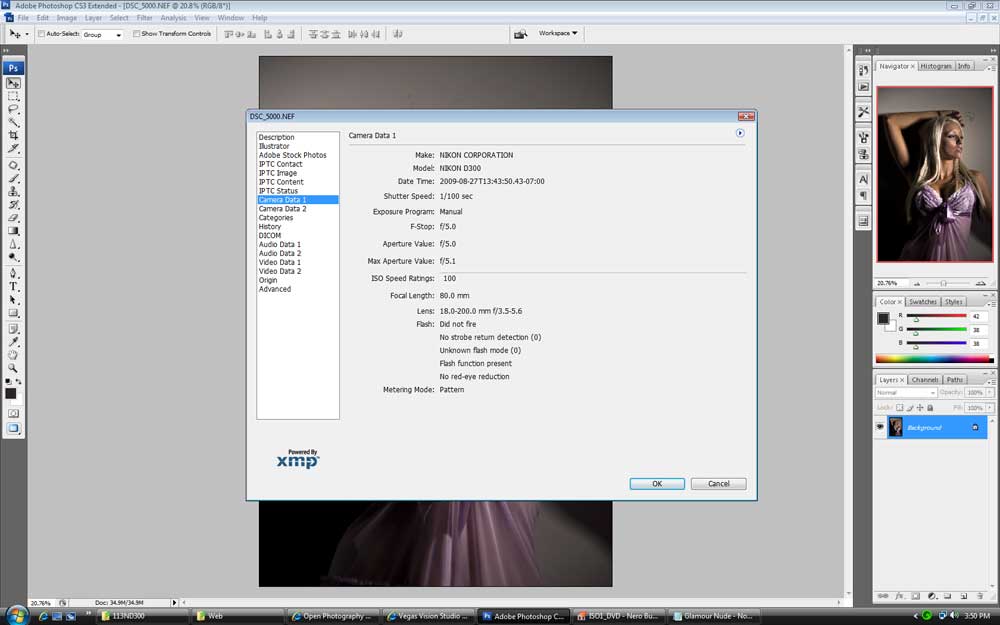Open the Workspace dropdown
The width and height of the screenshot is (1000, 625).
point(558,33)
